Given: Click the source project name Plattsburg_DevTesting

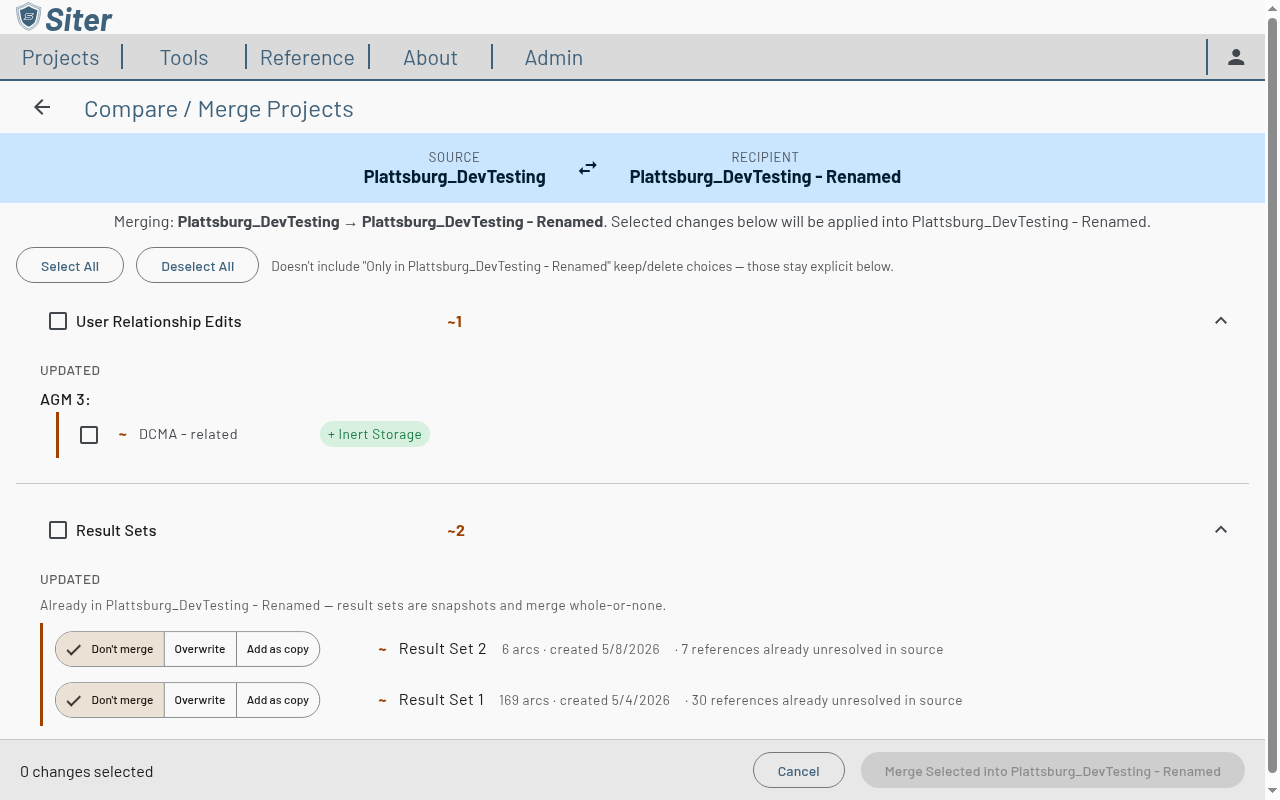Looking at the screenshot, I should (455, 177).
